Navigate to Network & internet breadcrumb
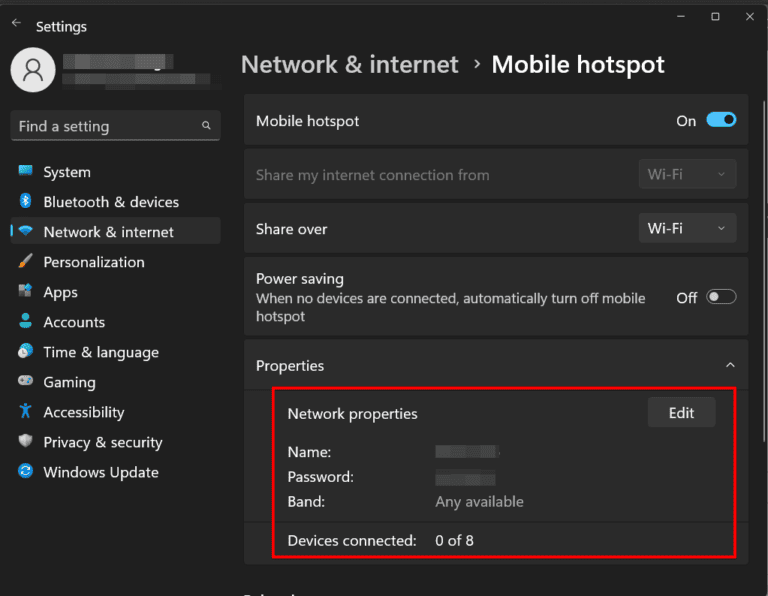The height and width of the screenshot is (596, 768). point(350,65)
